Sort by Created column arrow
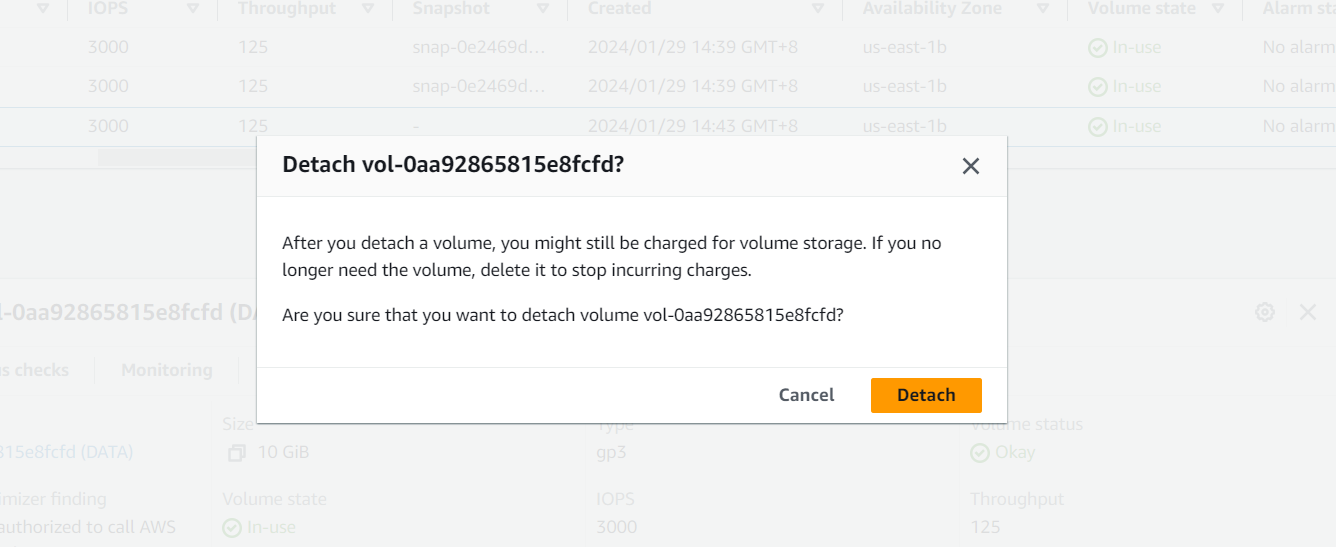Viewport: 1336px width, 547px height. click(x=817, y=8)
